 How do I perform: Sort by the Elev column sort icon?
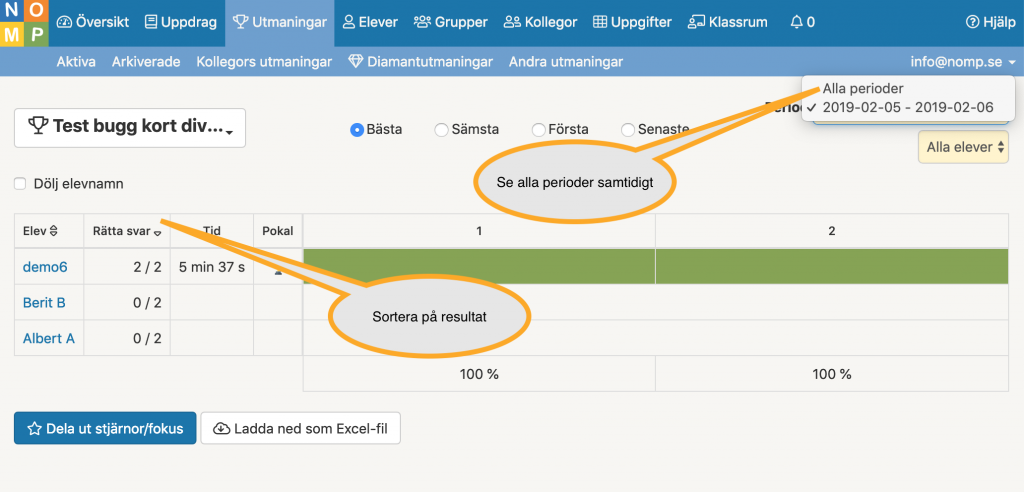tap(54, 231)
